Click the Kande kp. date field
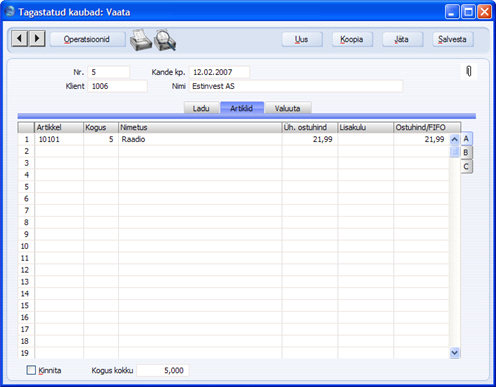496x387 pixels. point(219,72)
